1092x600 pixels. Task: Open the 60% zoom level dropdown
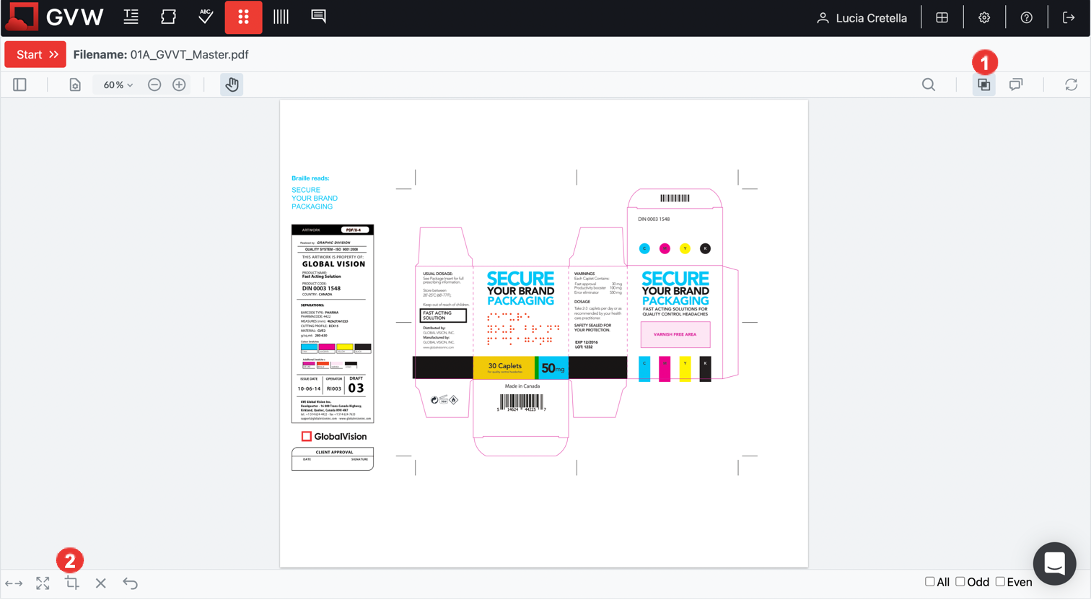tap(118, 85)
